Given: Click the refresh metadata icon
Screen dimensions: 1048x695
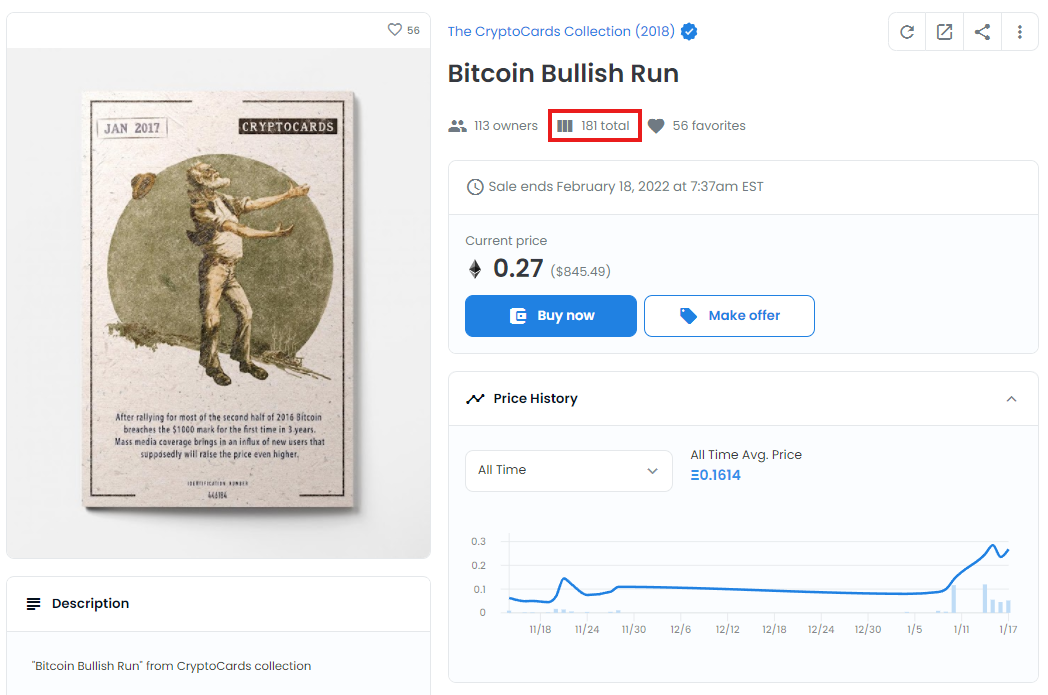Looking at the screenshot, I should pos(906,31).
